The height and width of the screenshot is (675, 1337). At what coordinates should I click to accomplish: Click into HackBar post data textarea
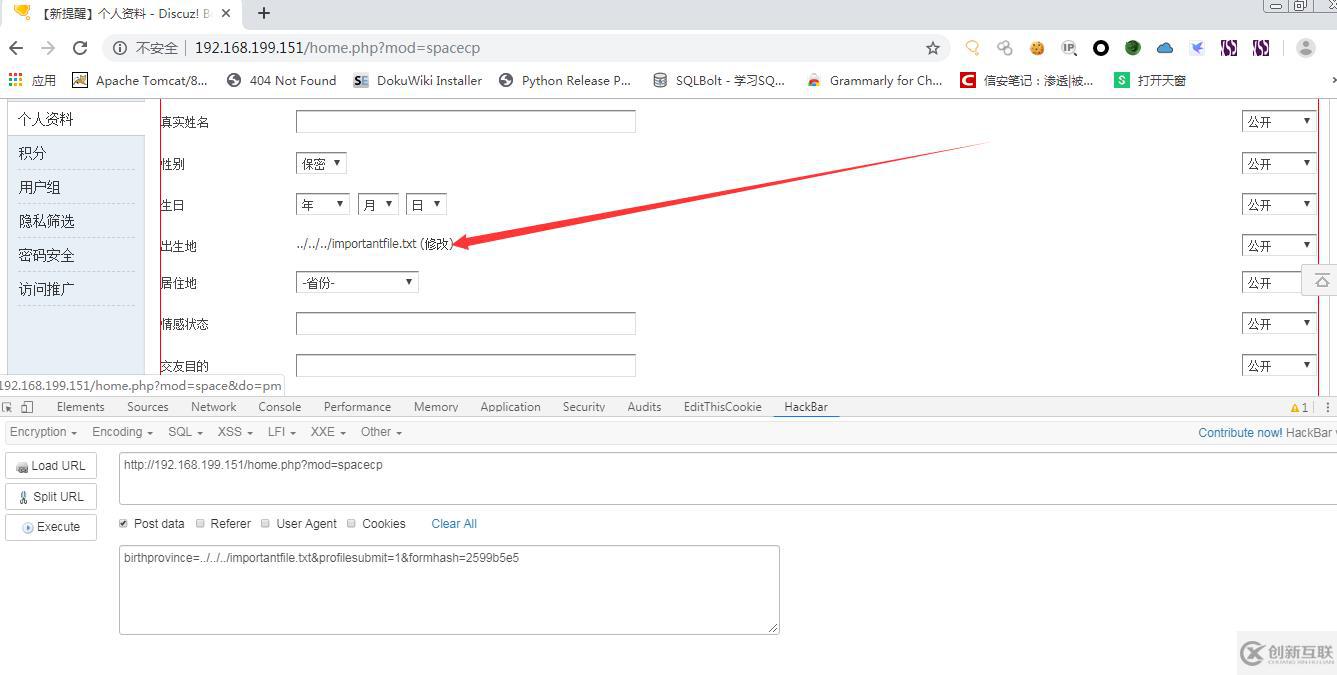coord(449,589)
